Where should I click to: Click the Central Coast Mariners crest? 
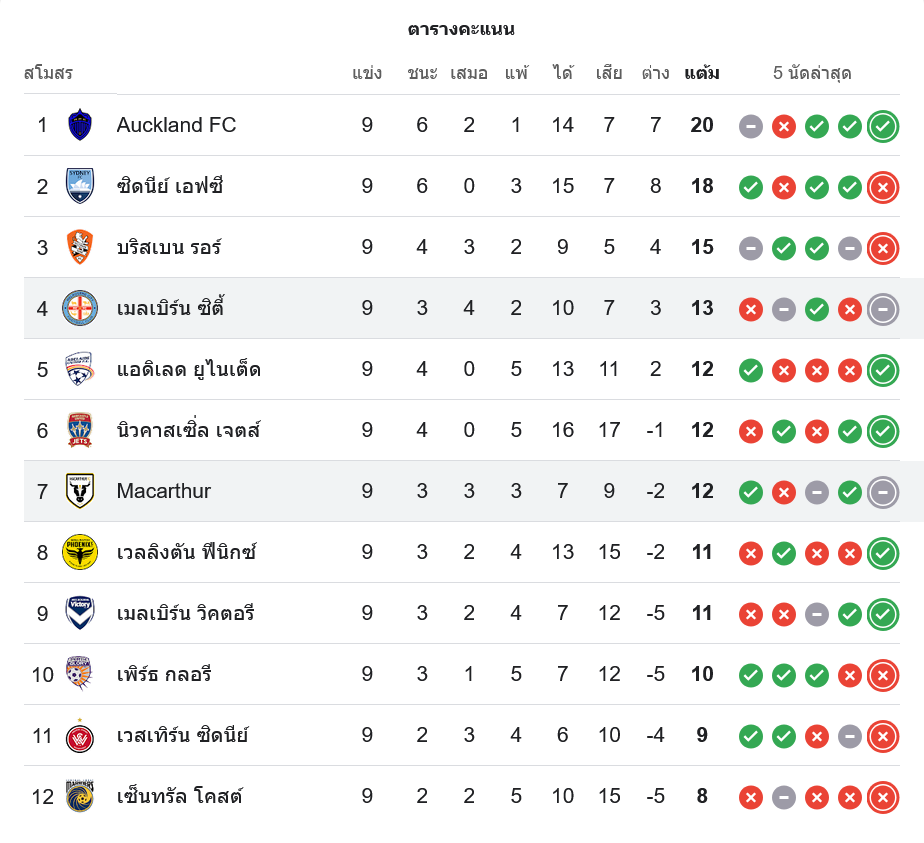[x=80, y=797]
